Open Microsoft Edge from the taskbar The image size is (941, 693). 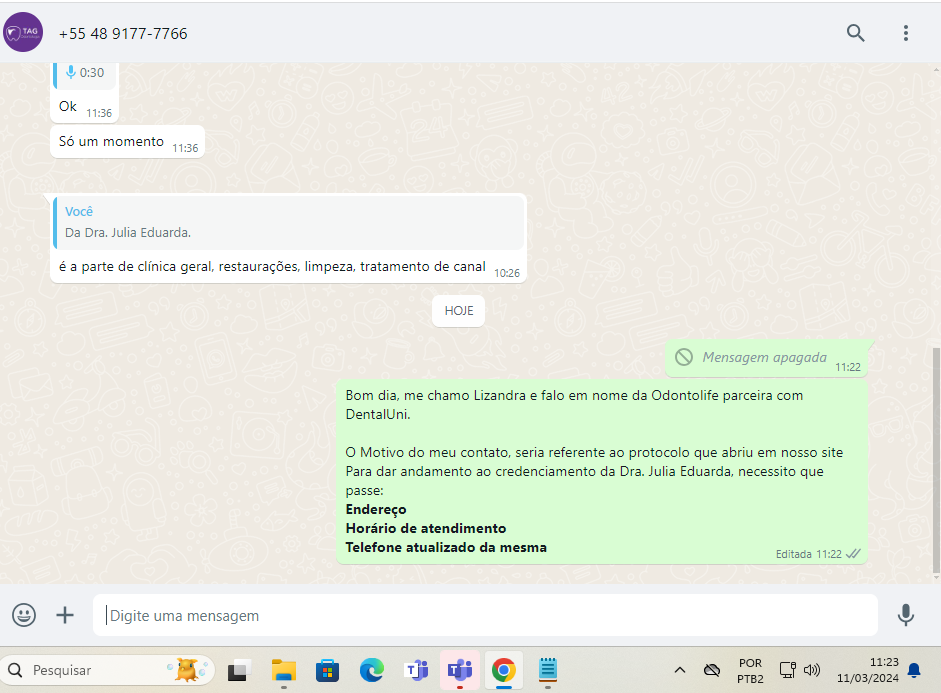click(371, 670)
